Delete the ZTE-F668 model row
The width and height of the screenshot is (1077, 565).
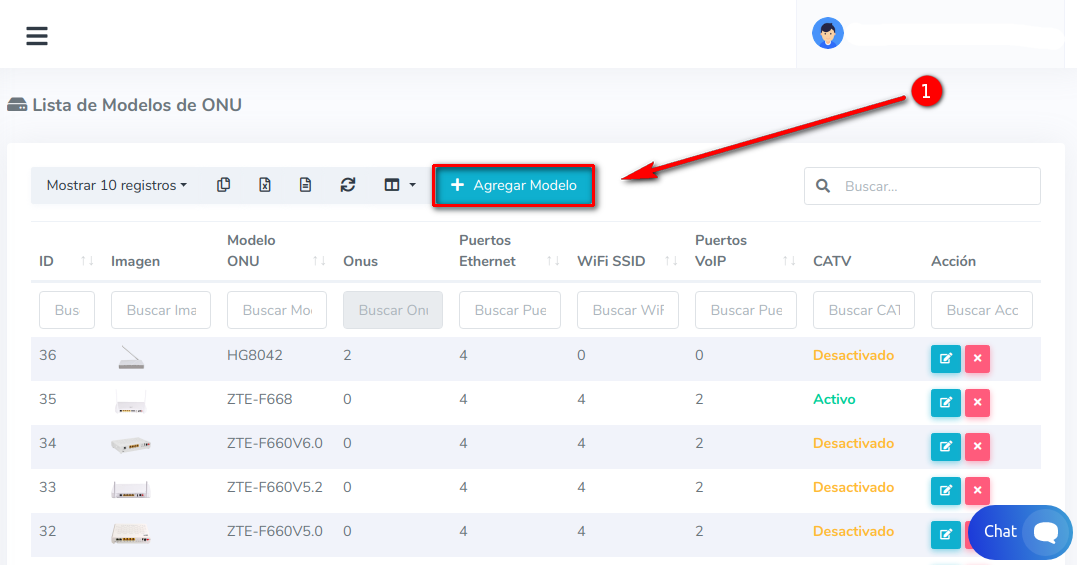pos(977,403)
